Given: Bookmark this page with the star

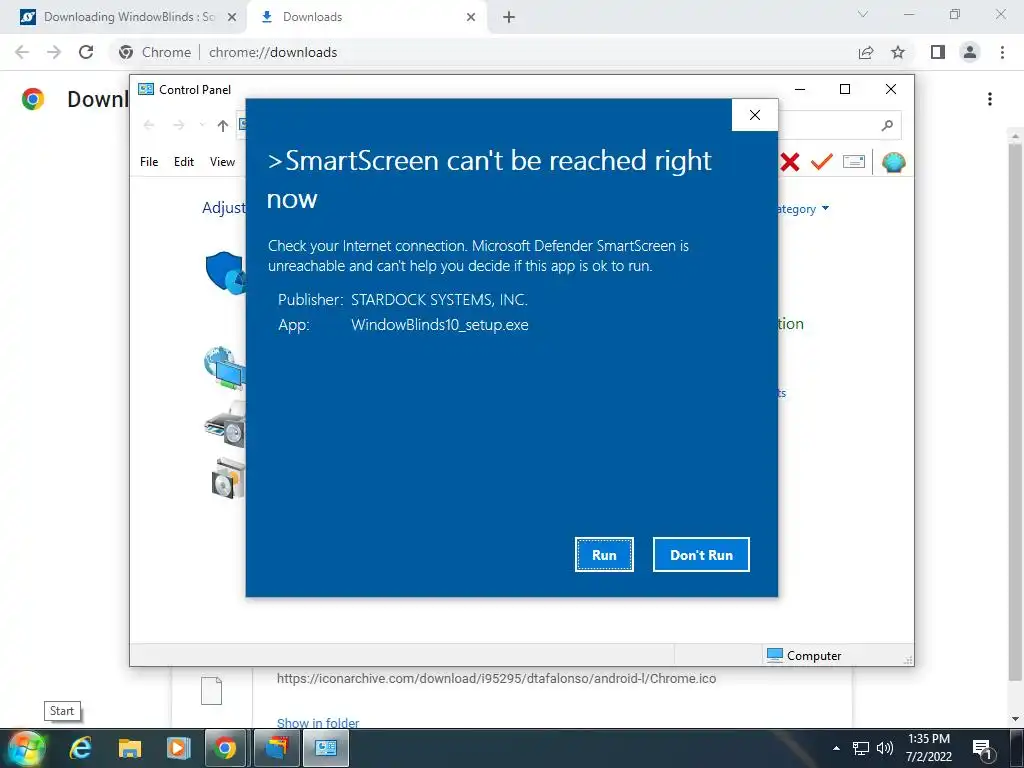Looking at the screenshot, I should click(x=898, y=52).
